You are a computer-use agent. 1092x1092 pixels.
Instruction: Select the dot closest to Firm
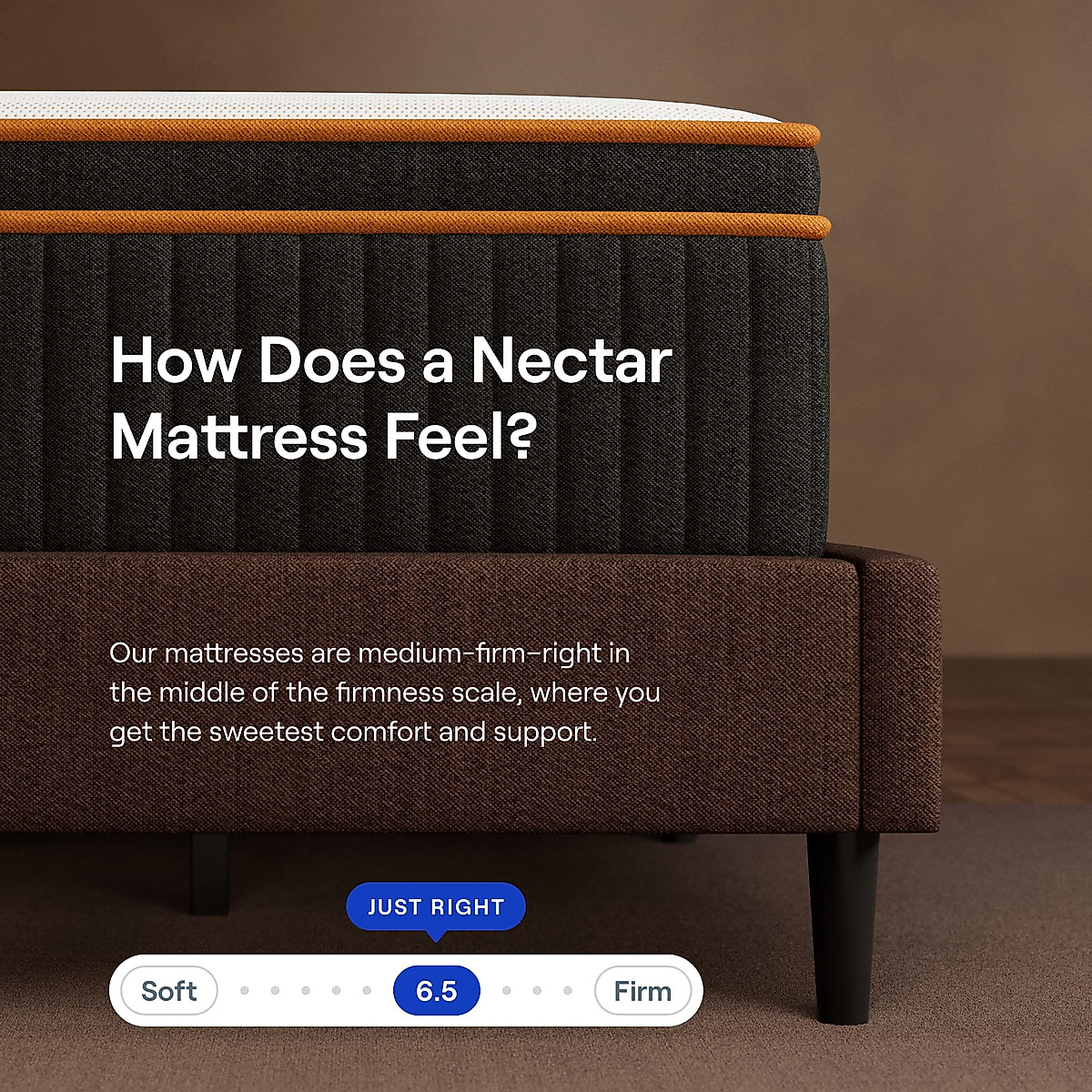pos(568,990)
